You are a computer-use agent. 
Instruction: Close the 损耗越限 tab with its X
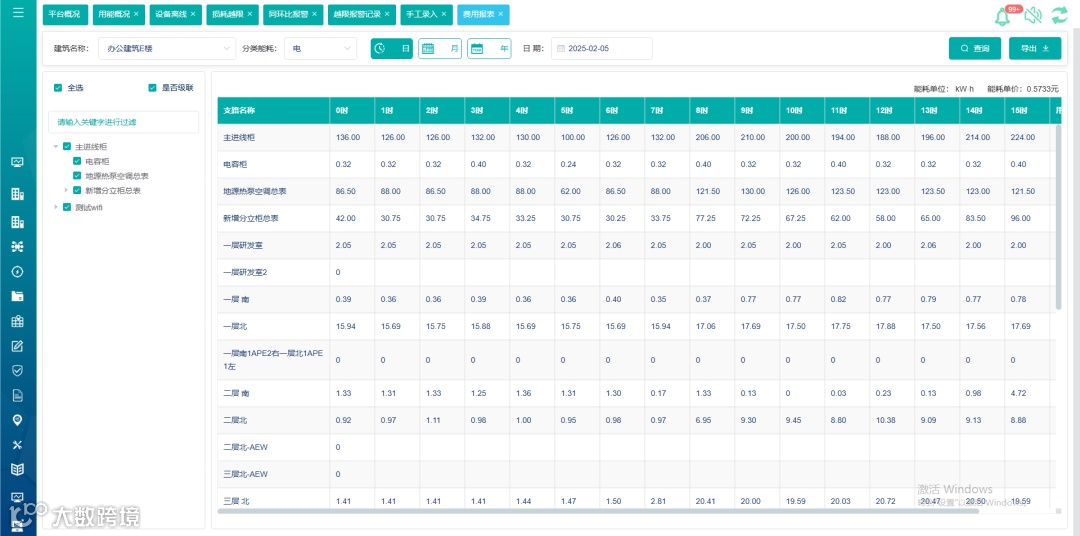pyautogui.click(x=249, y=14)
